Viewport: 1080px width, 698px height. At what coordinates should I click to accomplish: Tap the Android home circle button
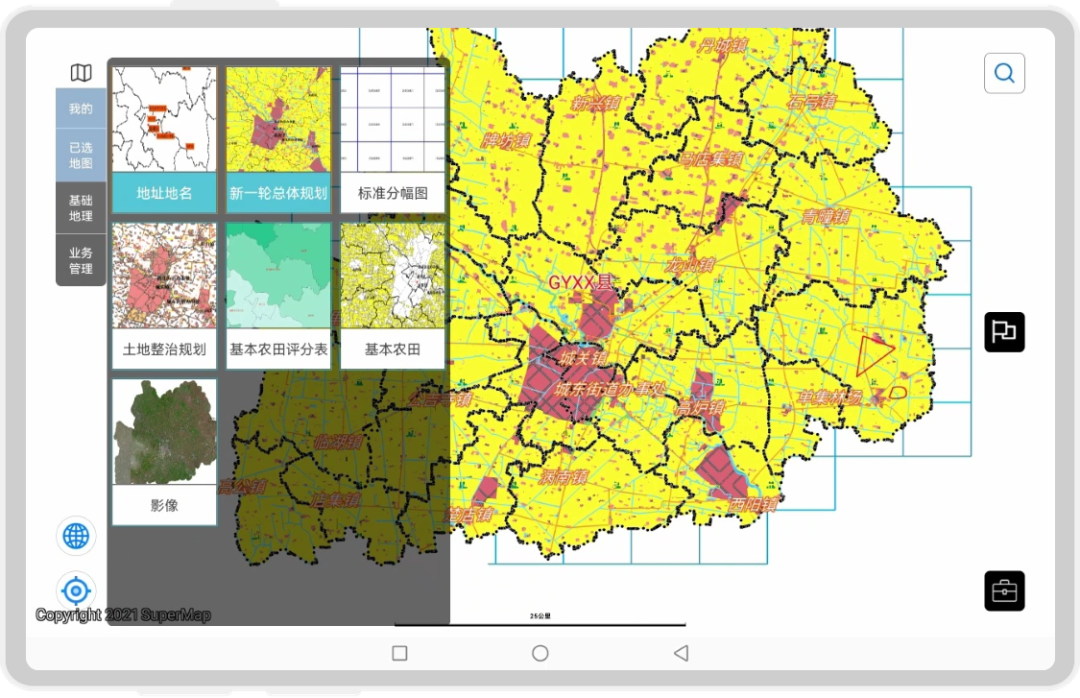pos(540,653)
